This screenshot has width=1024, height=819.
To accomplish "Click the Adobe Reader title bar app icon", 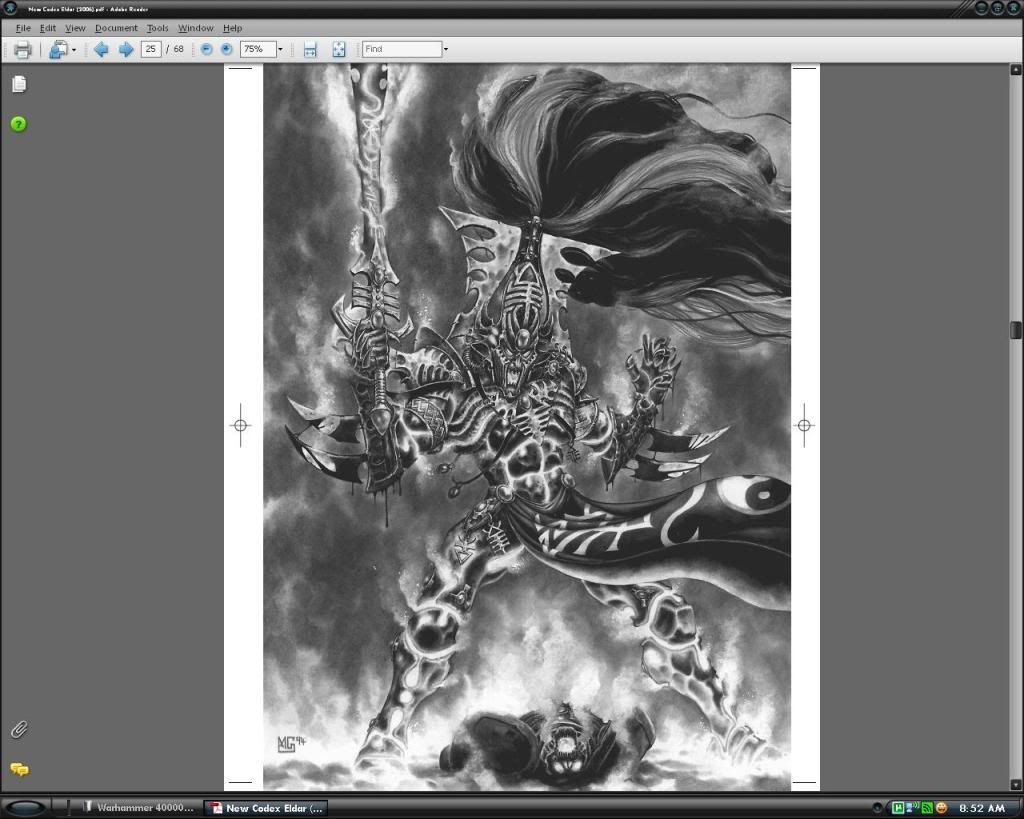I will tap(9, 8).
